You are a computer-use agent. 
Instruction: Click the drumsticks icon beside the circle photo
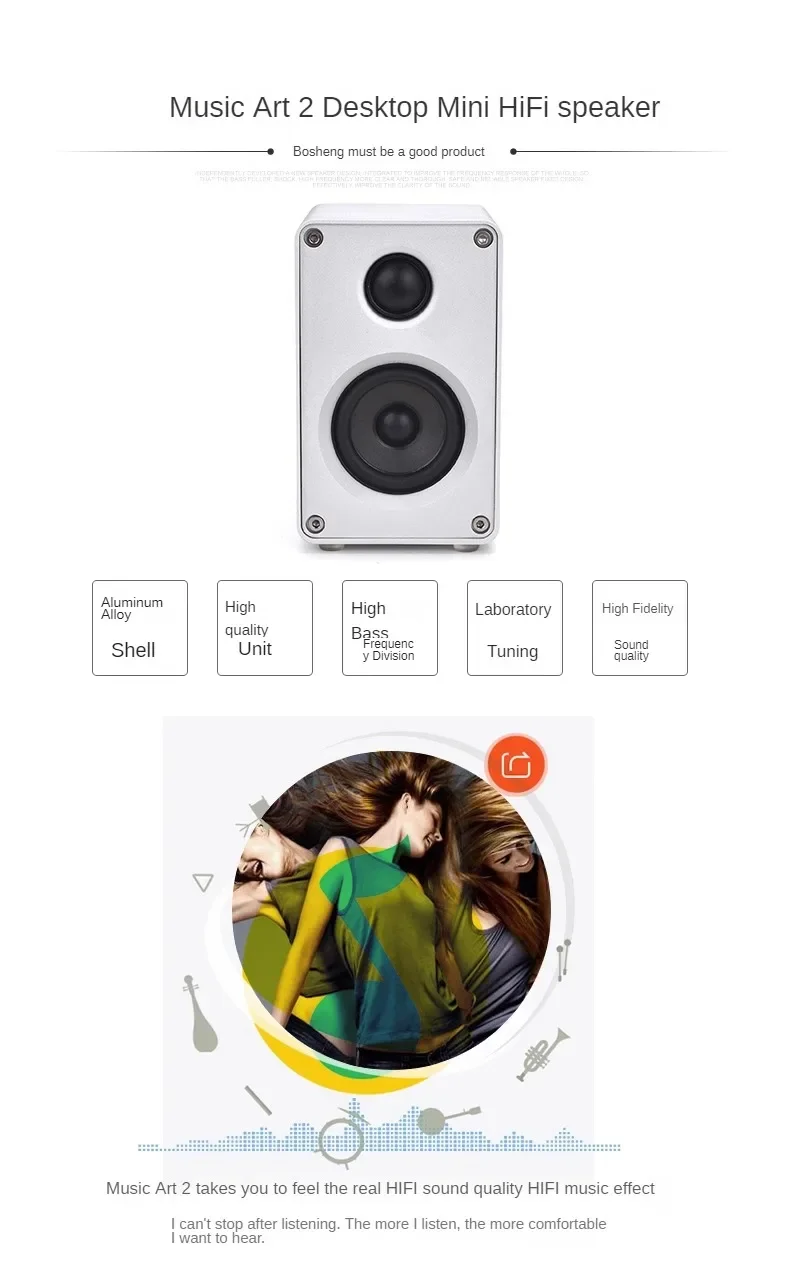point(564,958)
